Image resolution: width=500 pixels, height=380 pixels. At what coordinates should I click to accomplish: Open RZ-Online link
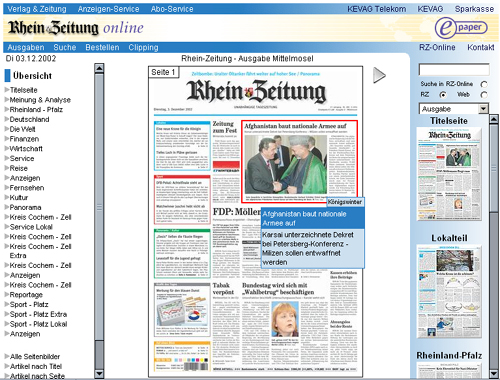coord(437,47)
